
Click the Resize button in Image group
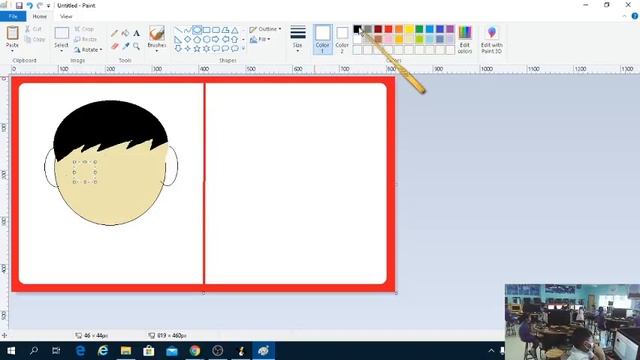(86, 39)
